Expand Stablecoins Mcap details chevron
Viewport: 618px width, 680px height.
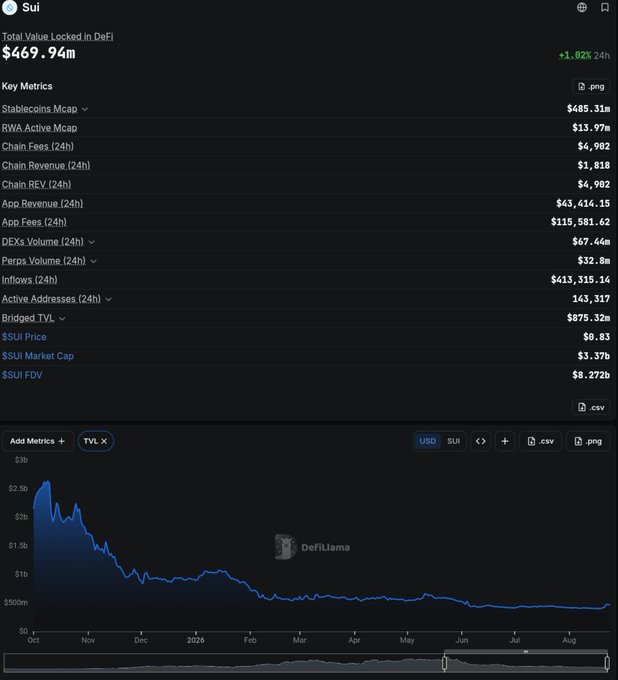pyautogui.click(x=85, y=109)
